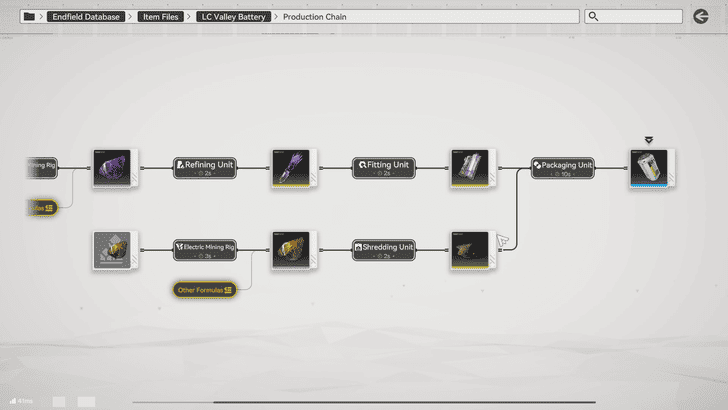Navigate to the LC Valley Battery breadcrumb
Viewport: 728px width, 410px height.
pyautogui.click(x=233, y=17)
